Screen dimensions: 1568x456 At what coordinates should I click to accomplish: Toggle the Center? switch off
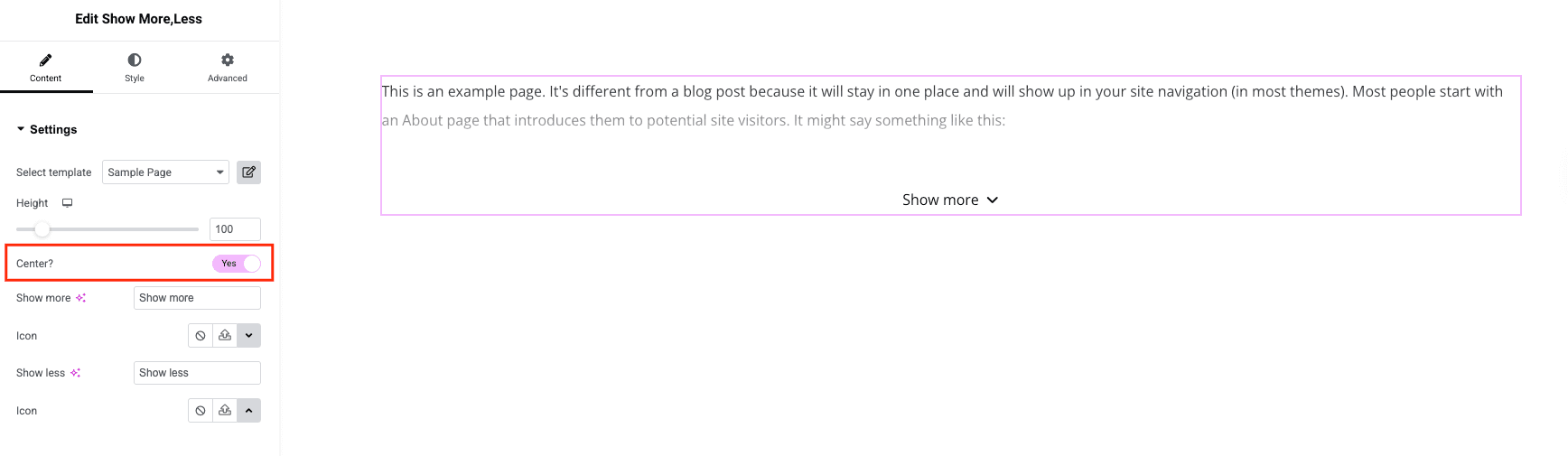coord(237,264)
